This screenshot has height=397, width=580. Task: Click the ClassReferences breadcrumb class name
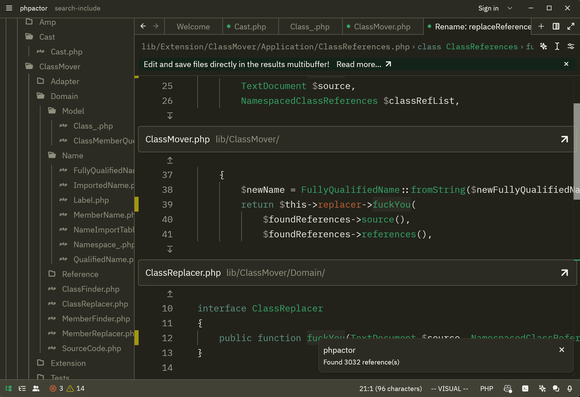[x=482, y=47]
